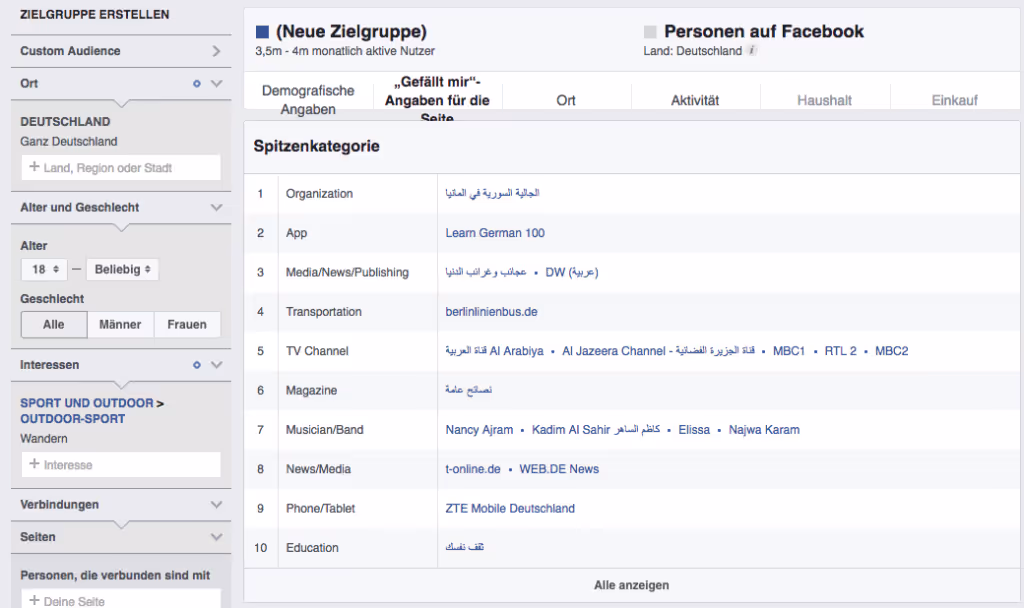The height and width of the screenshot is (608, 1024).
Task: Open the berlinlinienbus.de link
Action: (492, 312)
